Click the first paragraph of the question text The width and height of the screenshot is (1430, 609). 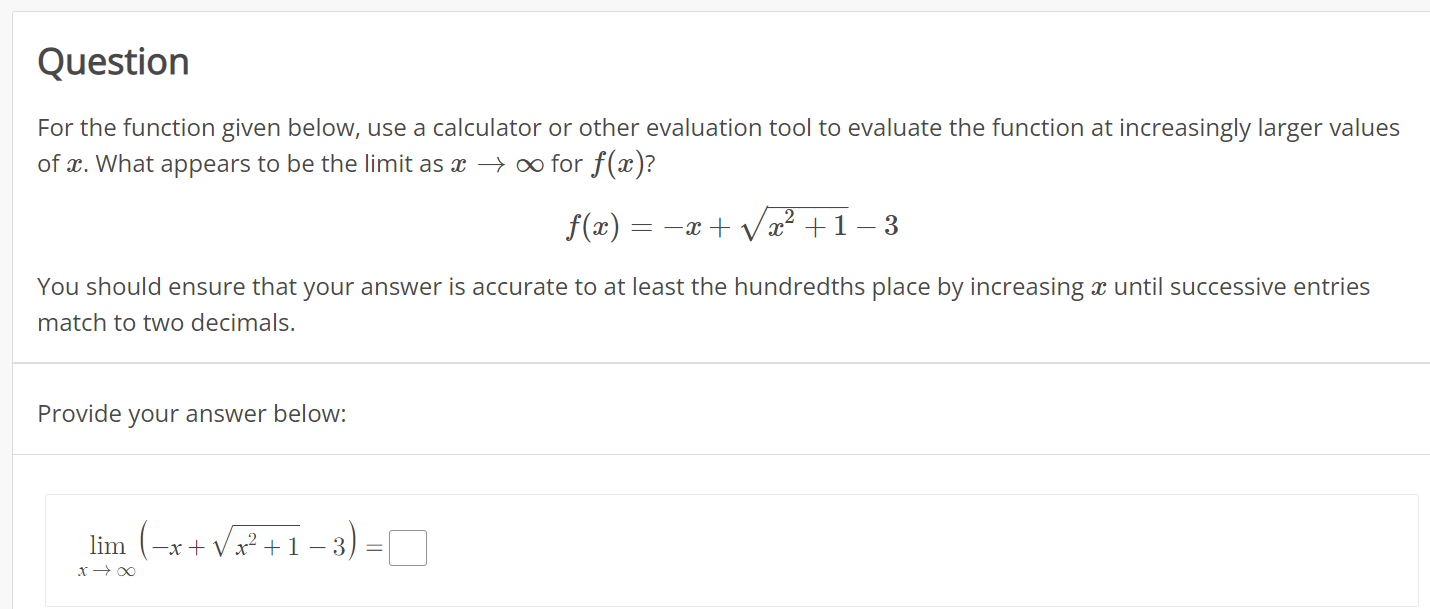click(x=700, y=145)
